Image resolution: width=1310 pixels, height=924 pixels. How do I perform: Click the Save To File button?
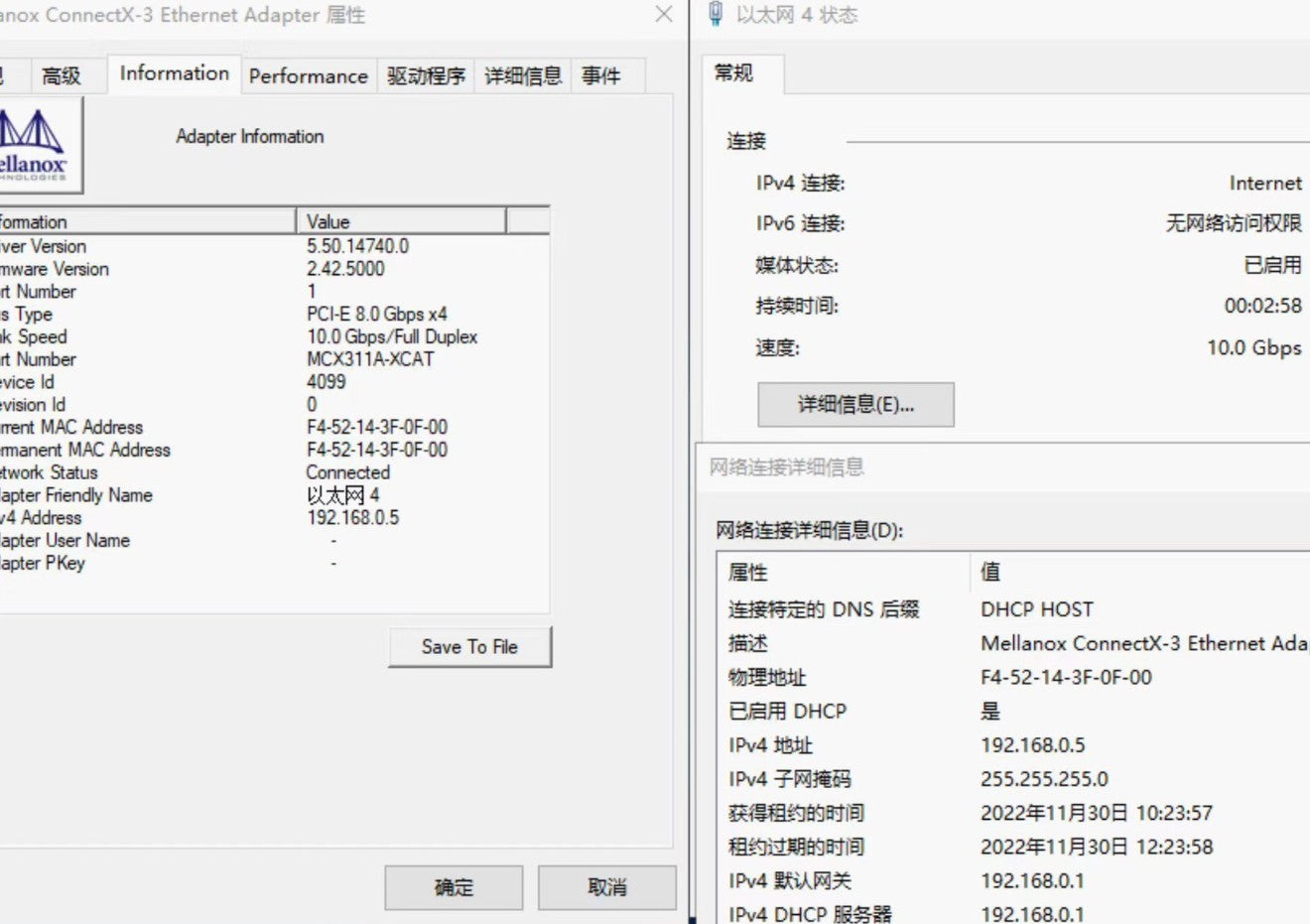(469, 647)
